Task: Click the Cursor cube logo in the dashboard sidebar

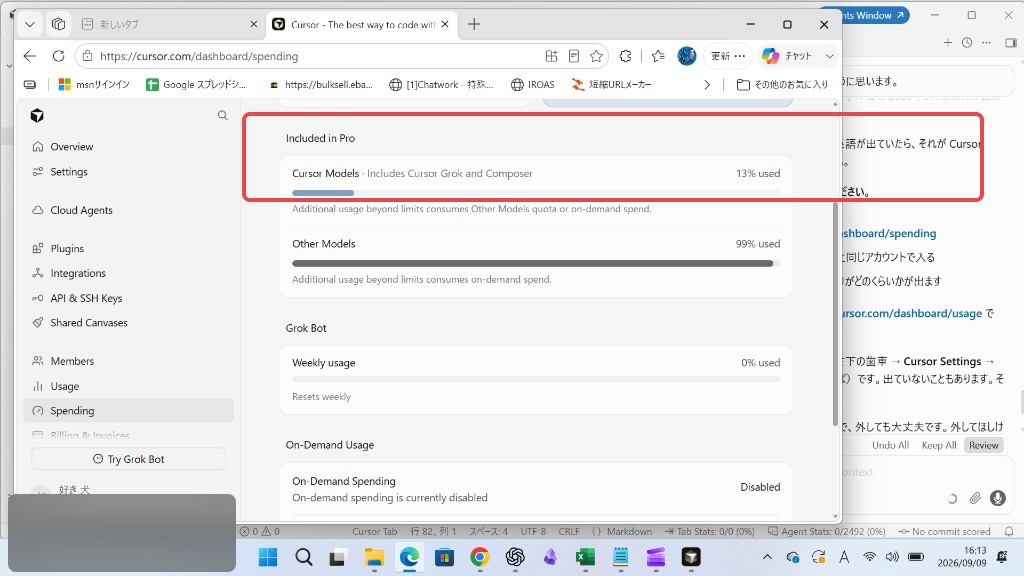Action: point(37,116)
